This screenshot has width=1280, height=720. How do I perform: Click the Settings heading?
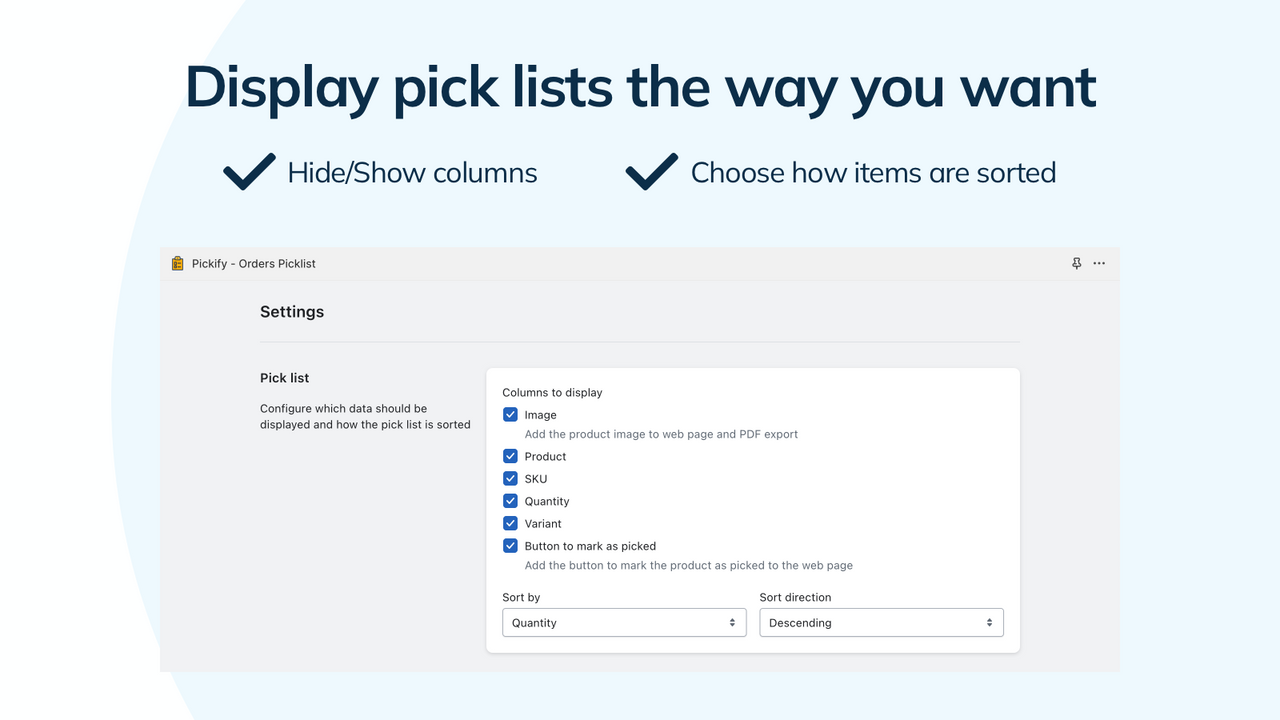(x=292, y=311)
